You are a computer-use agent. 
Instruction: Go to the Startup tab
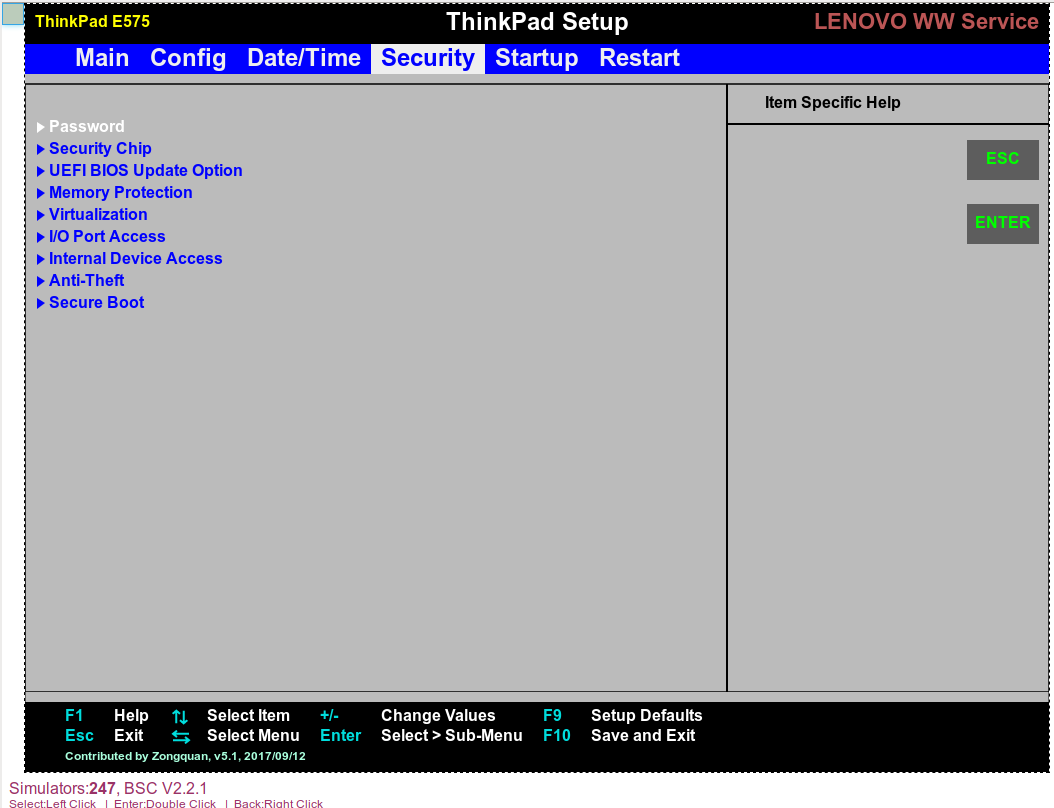pyautogui.click(x=536, y=58)
